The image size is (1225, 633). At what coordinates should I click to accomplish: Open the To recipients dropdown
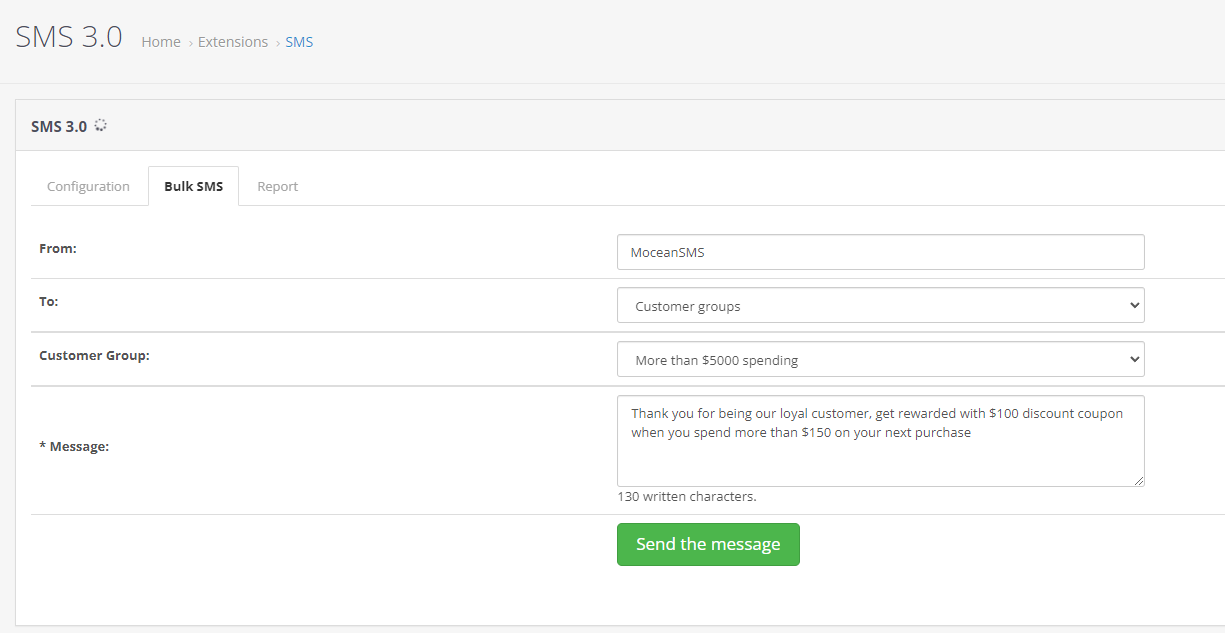click(879, 305)
